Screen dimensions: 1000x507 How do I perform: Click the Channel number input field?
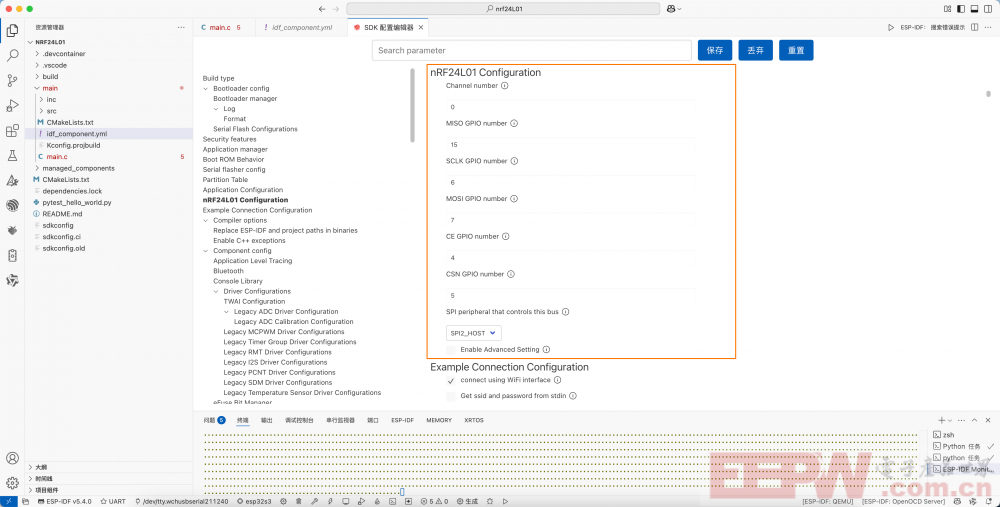click(570, 107)
